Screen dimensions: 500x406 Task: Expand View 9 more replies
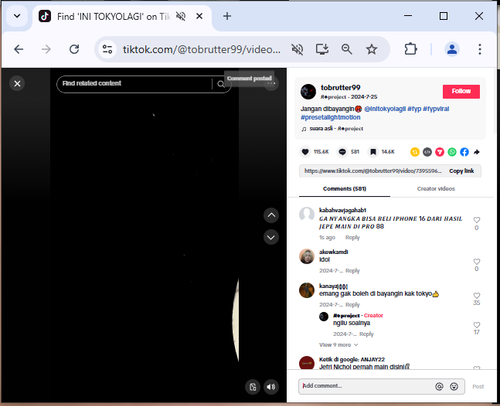(x=338, y=345)
